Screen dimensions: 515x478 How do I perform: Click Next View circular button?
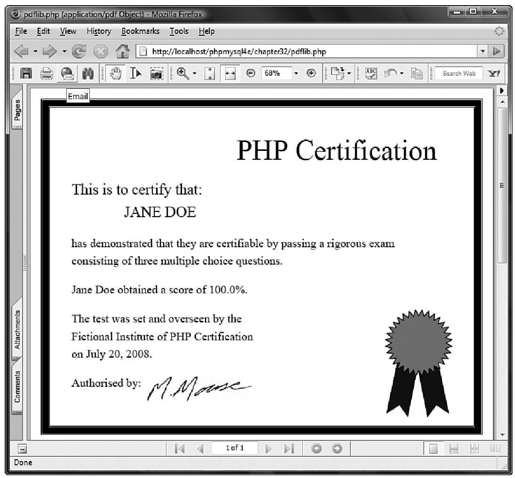pyautogui.click(x=337, y=449)
